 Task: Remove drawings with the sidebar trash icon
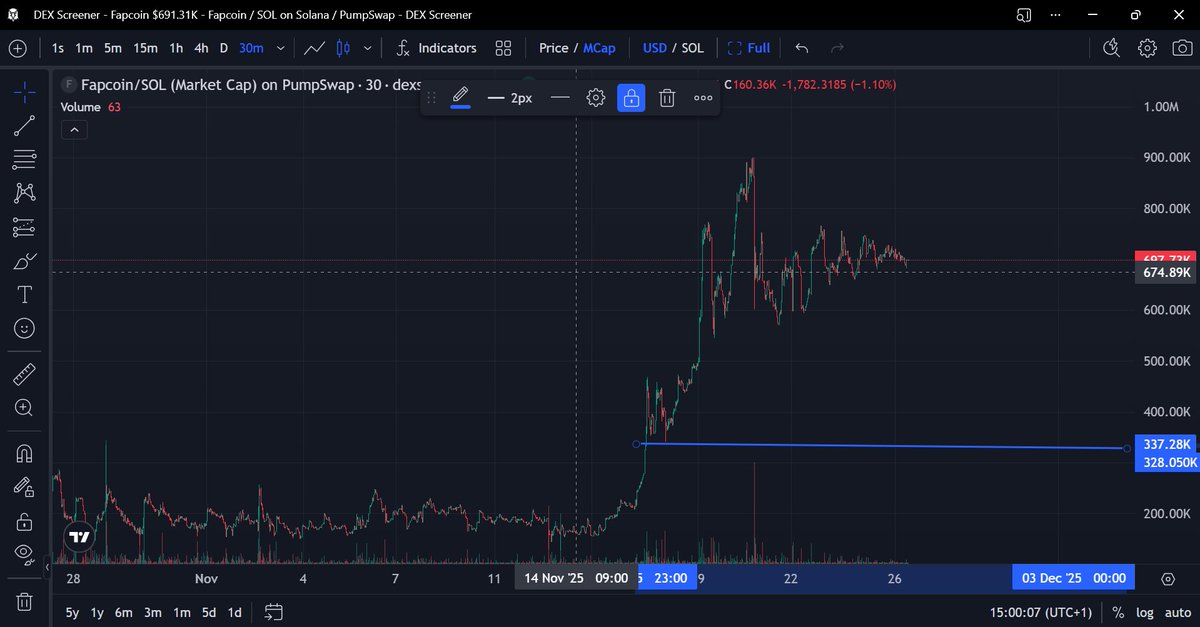coord(24,601)
